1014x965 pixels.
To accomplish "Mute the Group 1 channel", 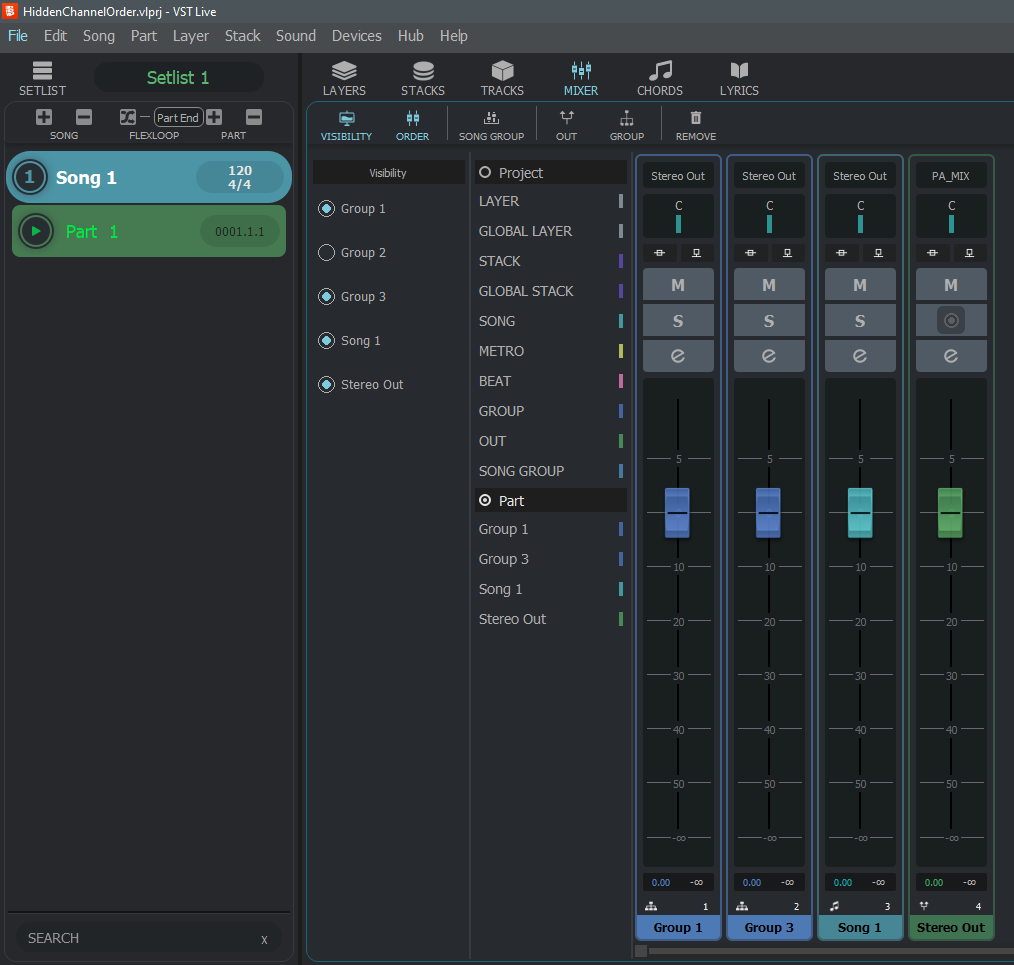I will pos(678,285).
